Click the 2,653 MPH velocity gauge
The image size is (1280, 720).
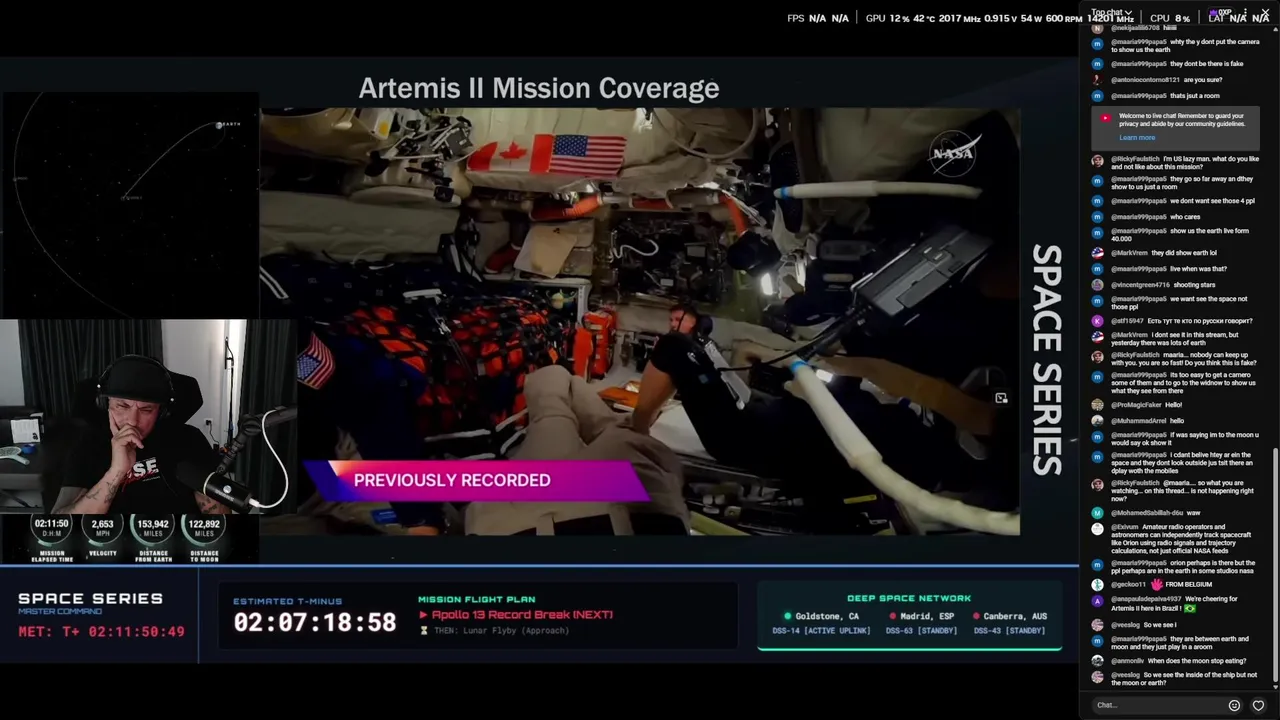click(102, 538)
